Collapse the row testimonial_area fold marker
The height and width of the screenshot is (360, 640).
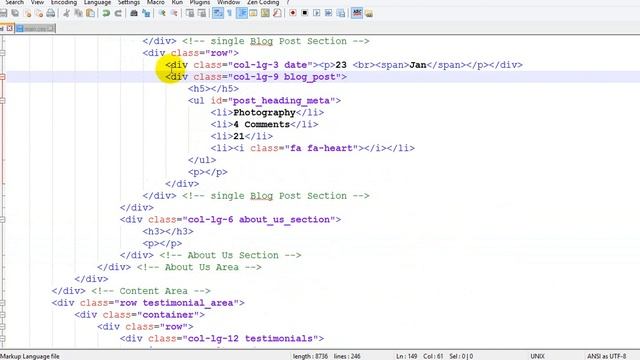pos(2,303)
